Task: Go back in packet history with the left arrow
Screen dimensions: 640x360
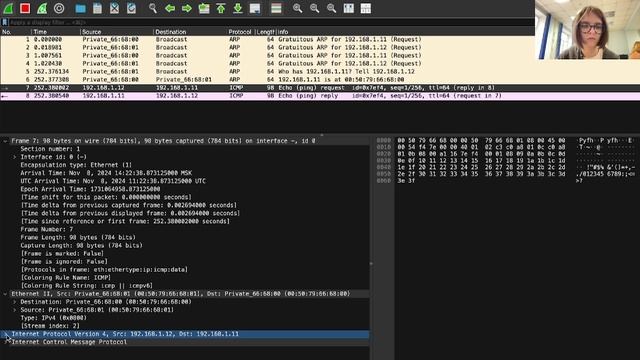Action: [x=170, y=8]
